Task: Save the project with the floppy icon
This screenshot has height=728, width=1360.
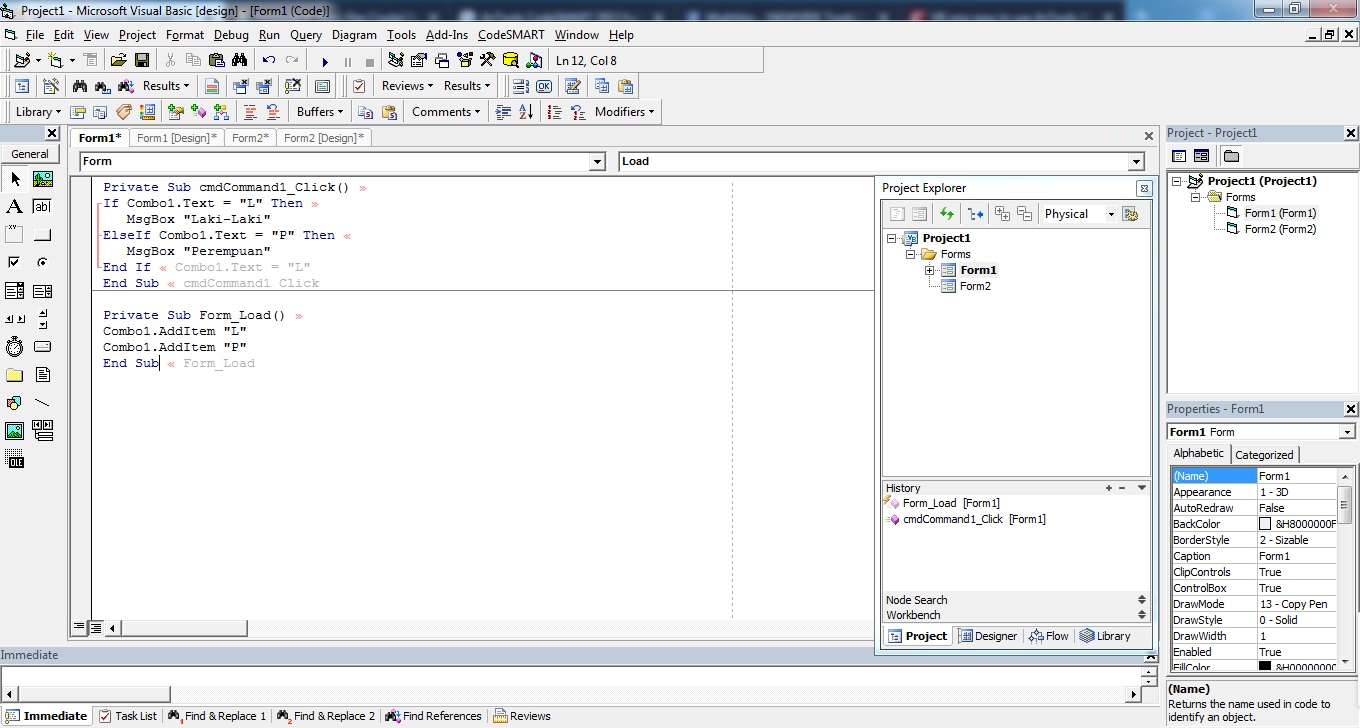Action: [x=142, y=61]
